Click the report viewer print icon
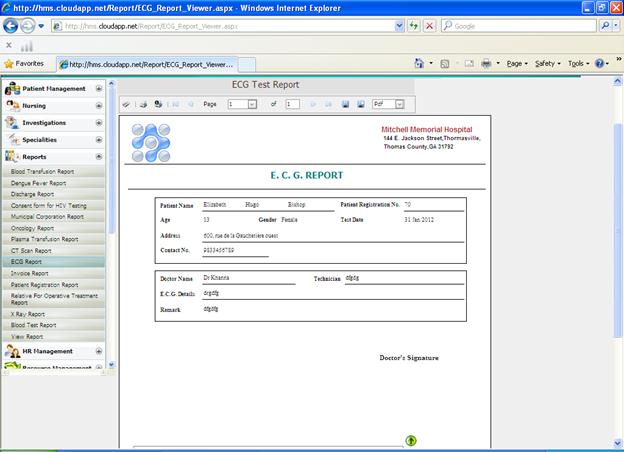The width and height of the screenshot is (624, 452). click(143, 104)
